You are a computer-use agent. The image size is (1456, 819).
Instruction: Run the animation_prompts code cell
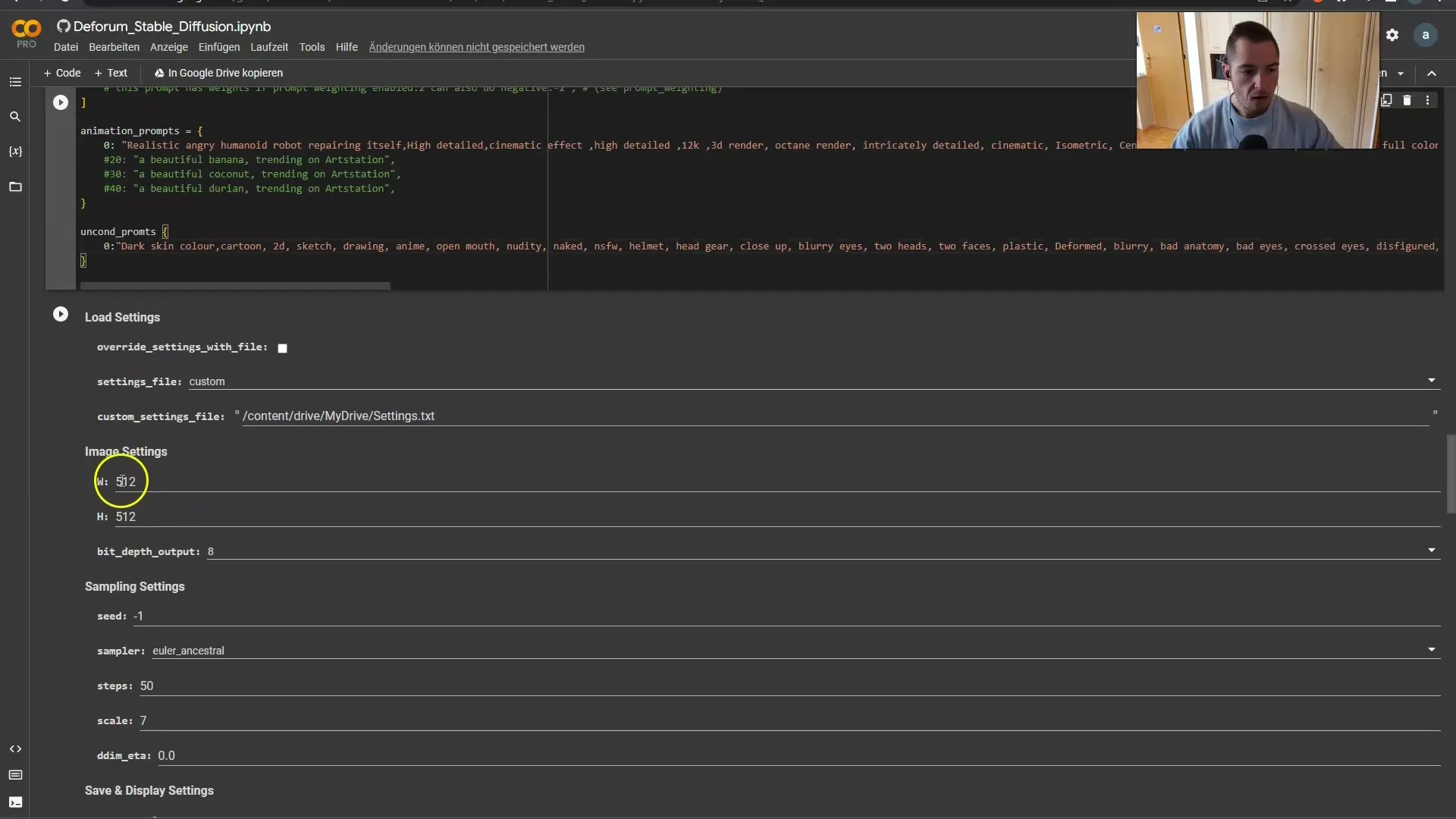point(61,102)
